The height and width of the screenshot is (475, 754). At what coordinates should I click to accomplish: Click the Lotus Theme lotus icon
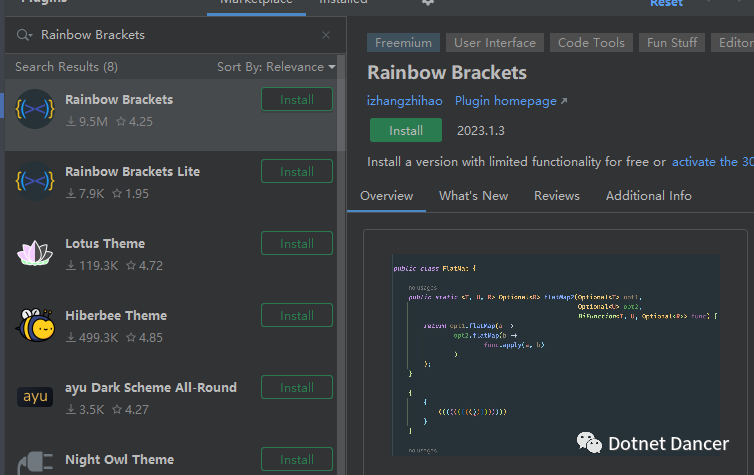pos(35,253)
